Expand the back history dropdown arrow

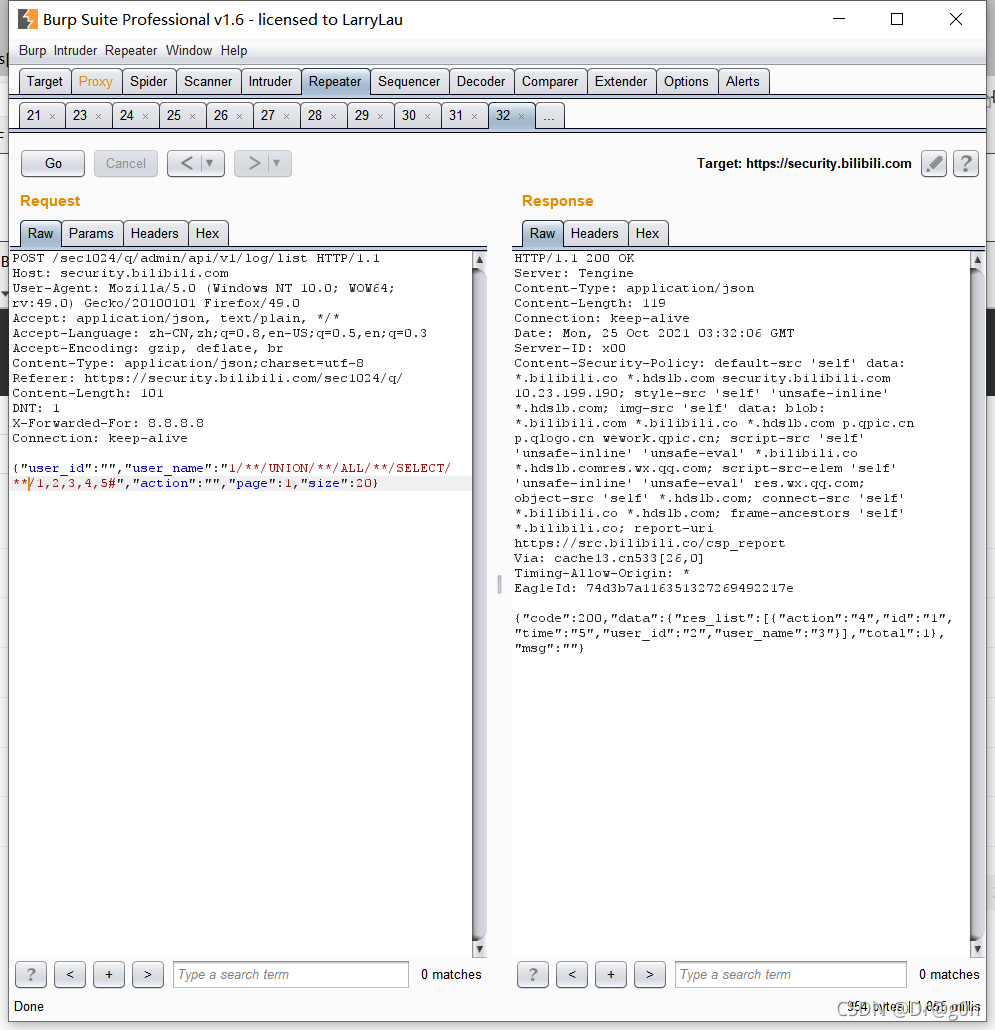click(210, 163)
